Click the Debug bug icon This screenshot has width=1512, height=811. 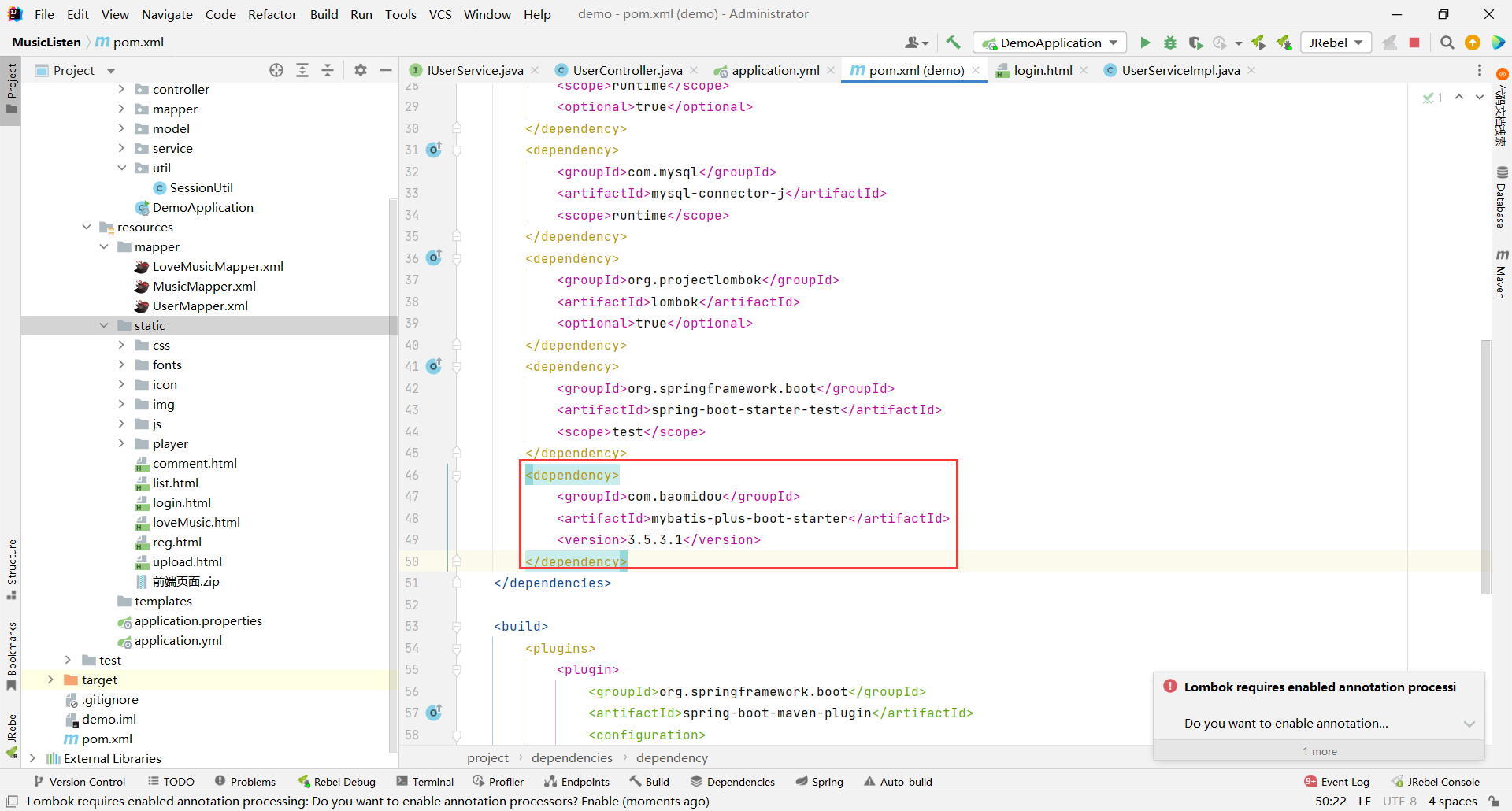point(1170,43)
